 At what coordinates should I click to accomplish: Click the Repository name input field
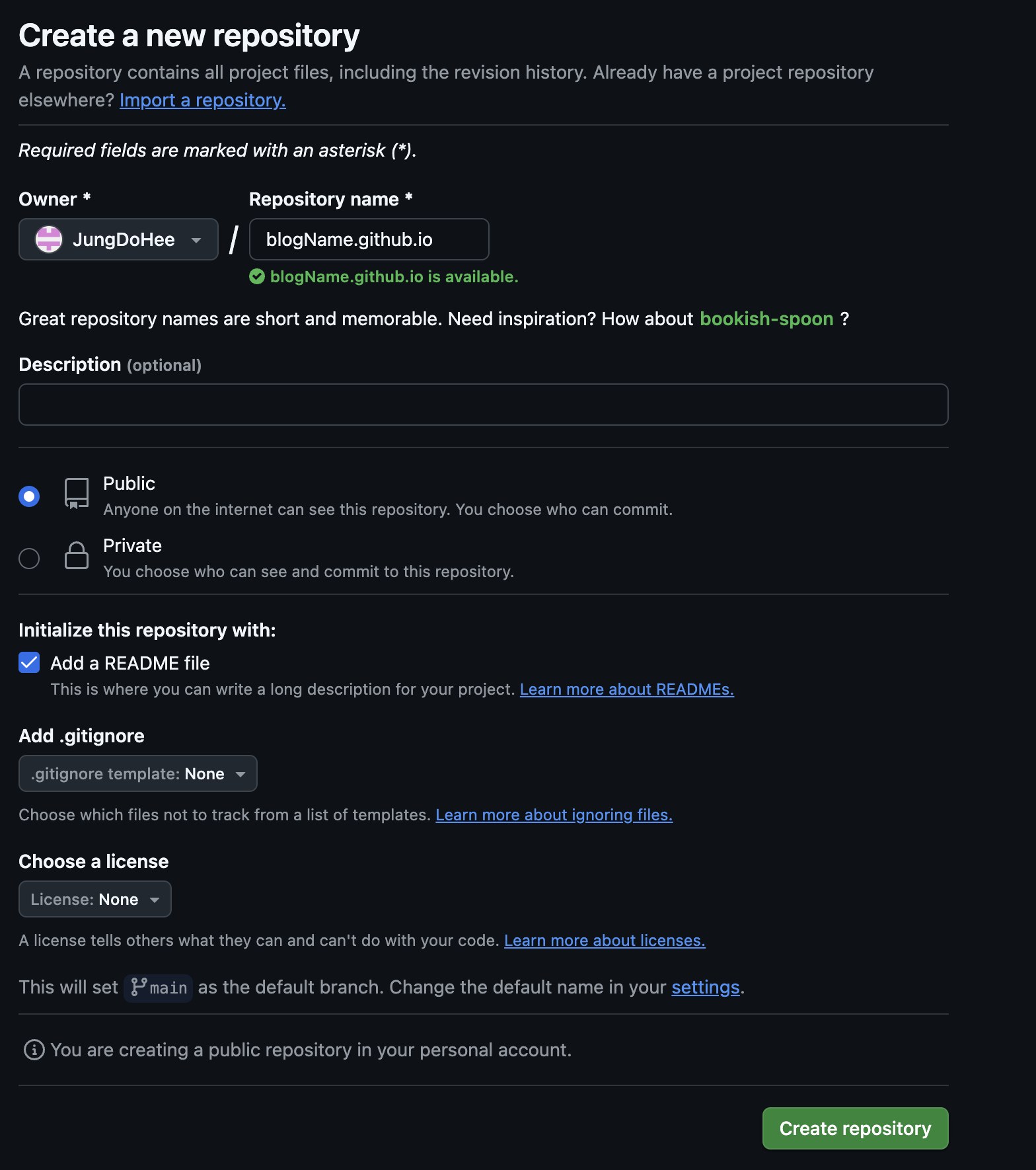(x=369, y=239)
